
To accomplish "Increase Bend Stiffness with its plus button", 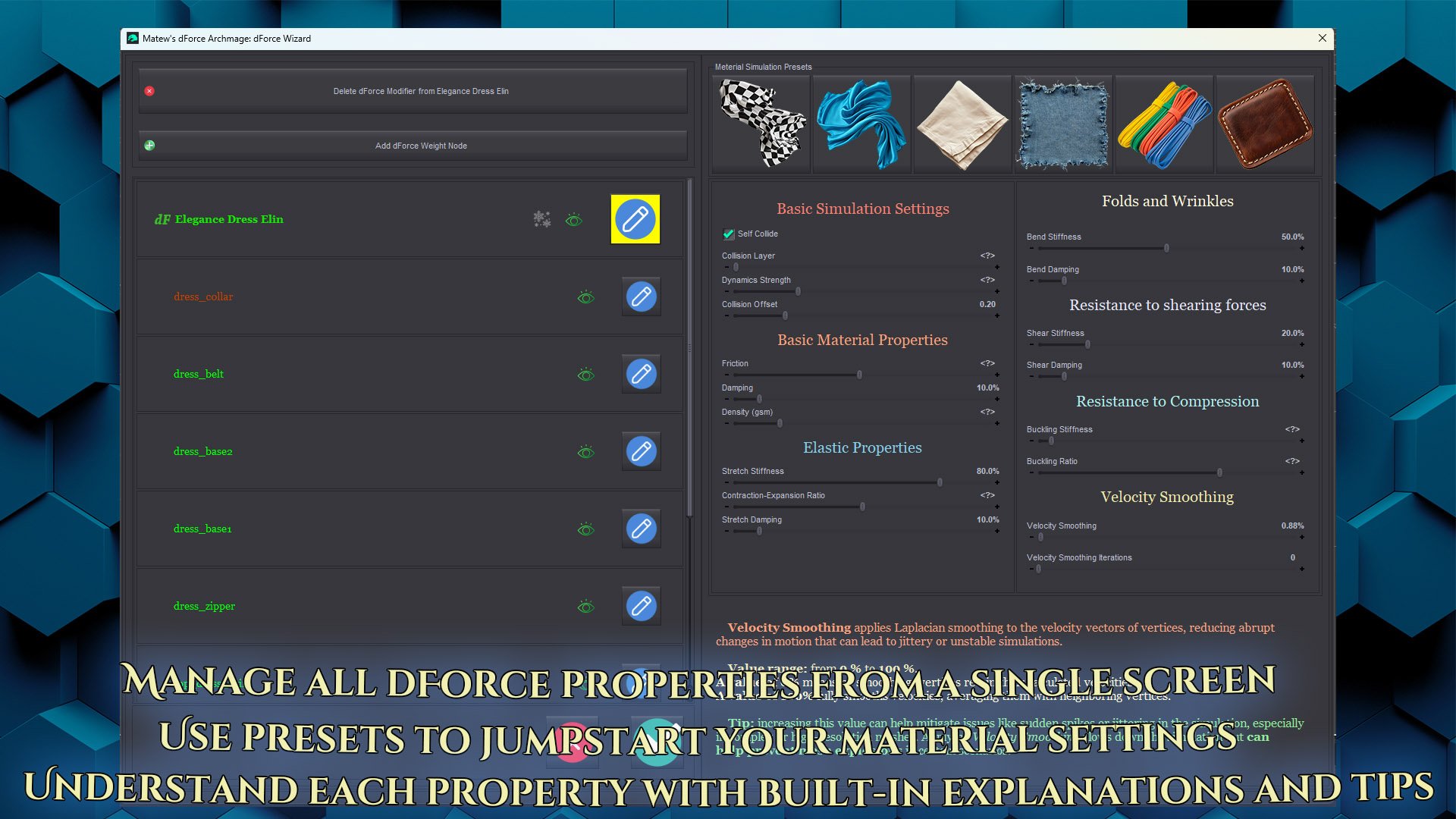I will click(x=1302, y=248).
